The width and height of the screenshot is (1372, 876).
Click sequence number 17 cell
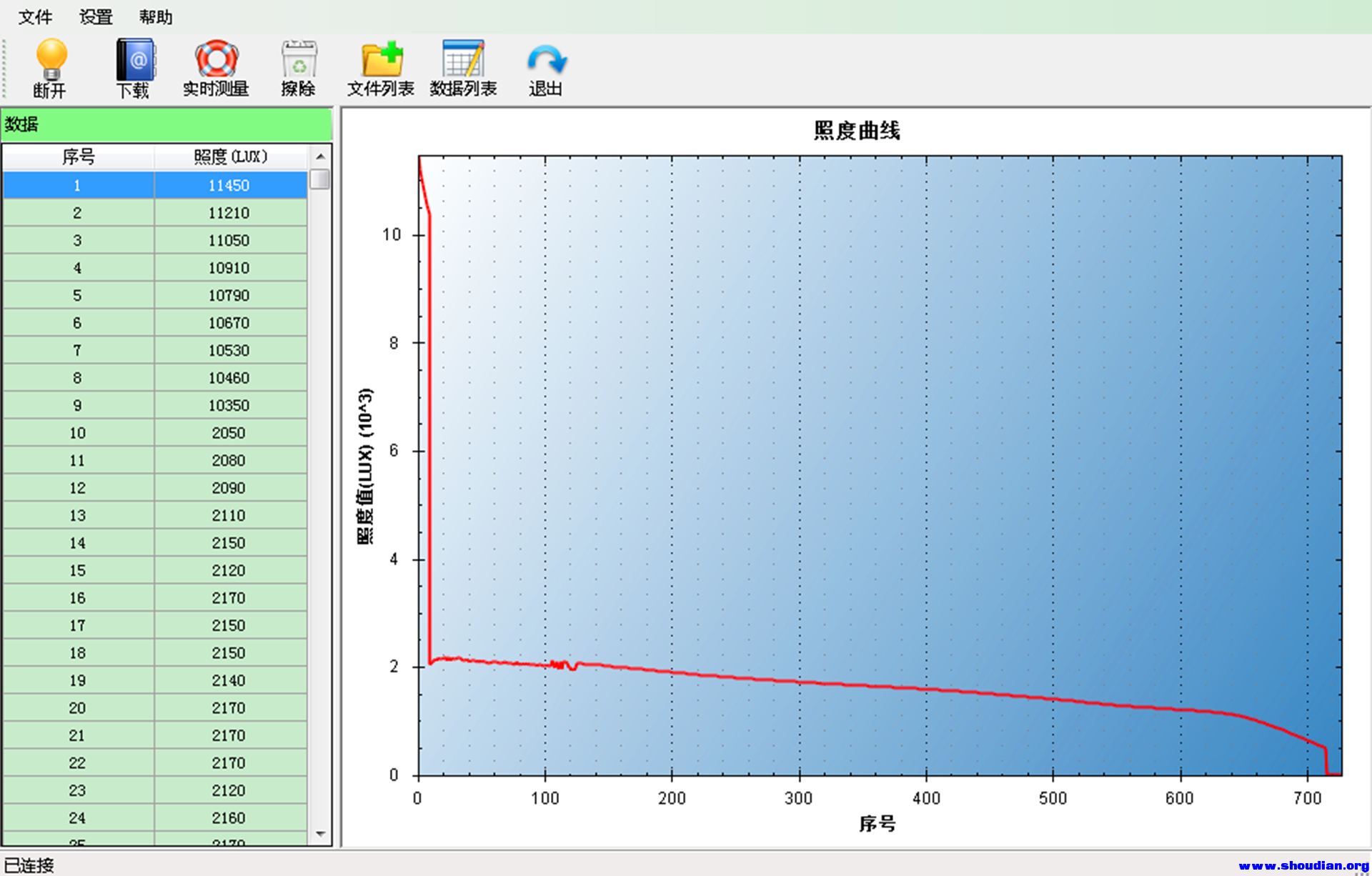(78, 625)
